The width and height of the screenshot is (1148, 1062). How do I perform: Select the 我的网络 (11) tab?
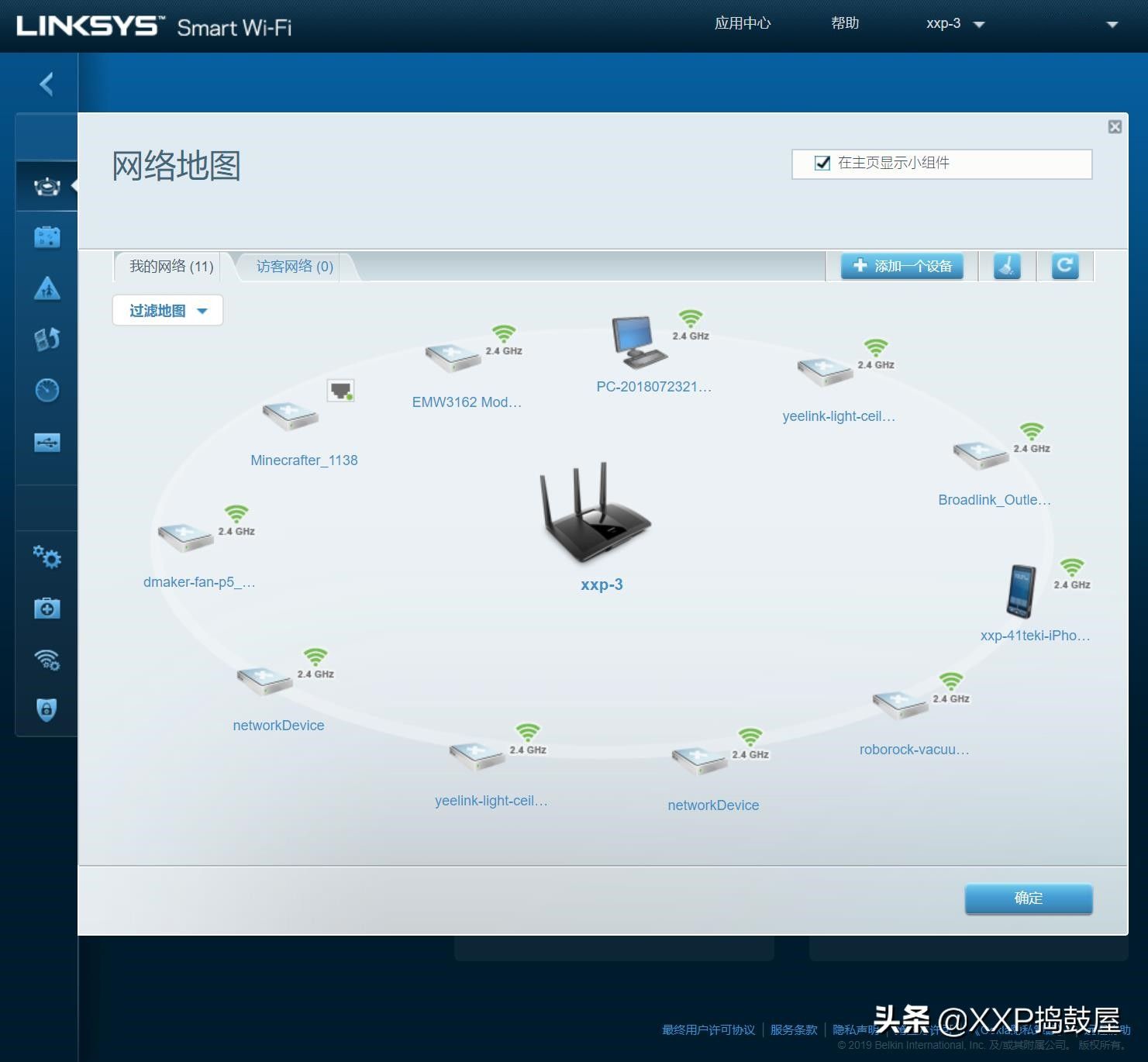(x=171, y=267)
